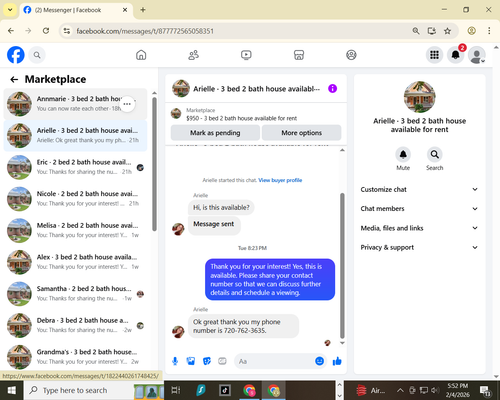Screen dimensions: 500x400
Task: Open the three-dot options on Annmarie chat
Action: click(x=127, y=104)
